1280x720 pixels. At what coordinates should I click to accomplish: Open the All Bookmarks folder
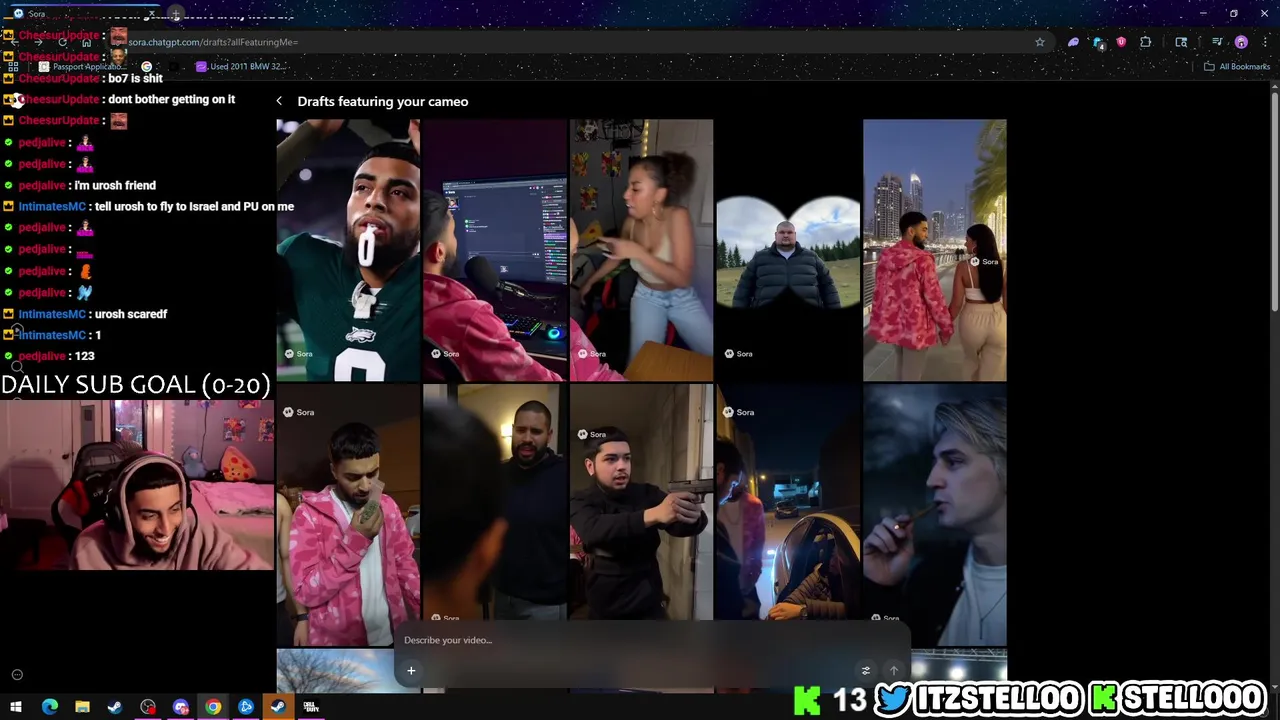[x=1237, y=66]
